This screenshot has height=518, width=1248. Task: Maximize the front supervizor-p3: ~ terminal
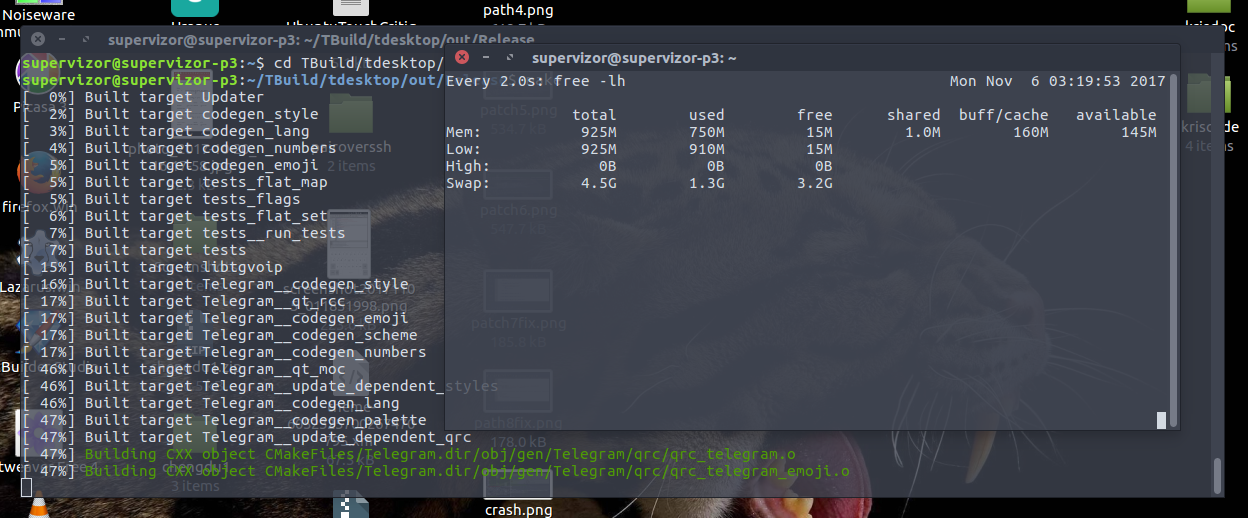pos(509,57)
